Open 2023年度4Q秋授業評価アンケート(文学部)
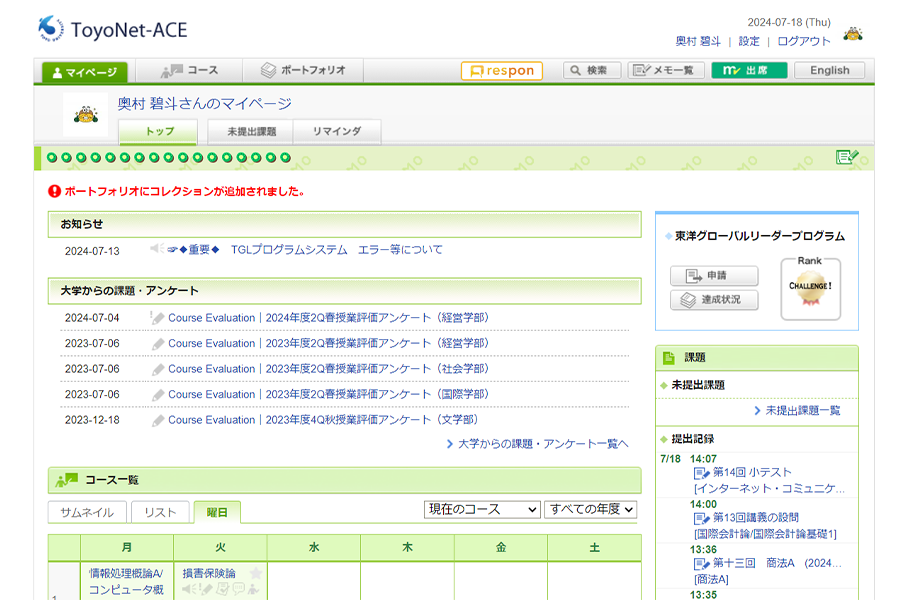This screenshot has height=600, width=900. coord(323,420)
